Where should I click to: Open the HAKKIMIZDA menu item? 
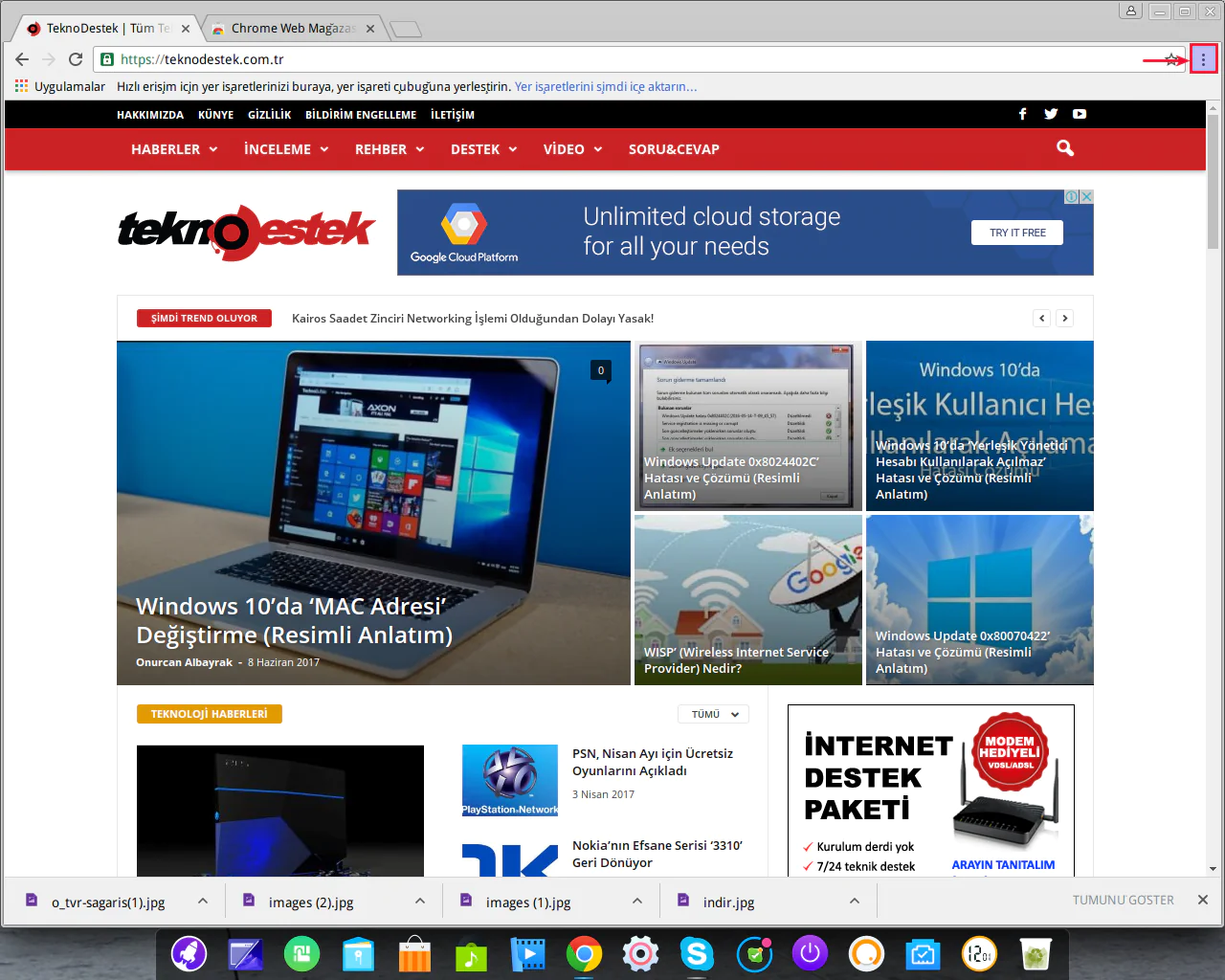150,114
